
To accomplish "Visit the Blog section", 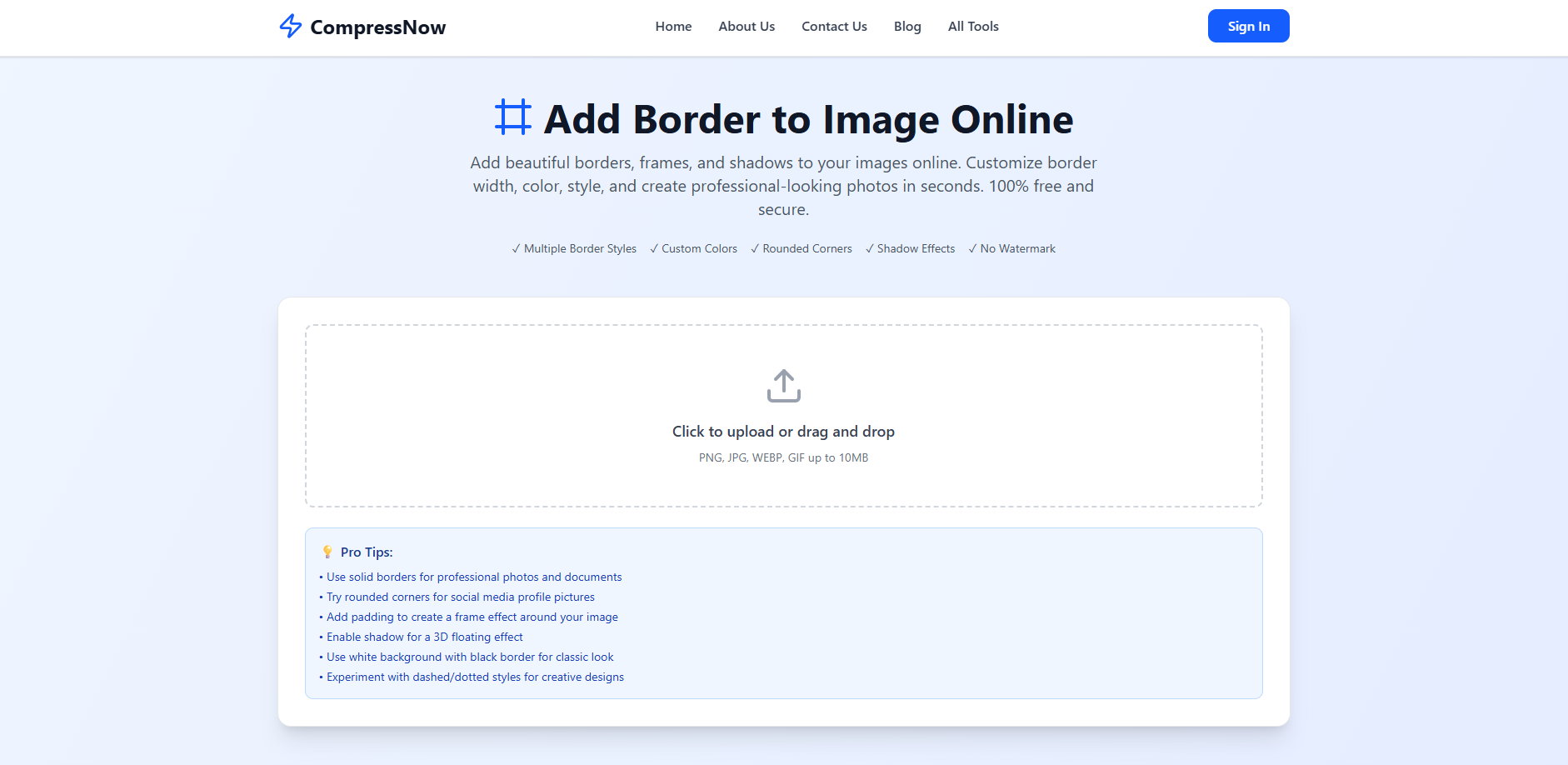I will point(906,26).
